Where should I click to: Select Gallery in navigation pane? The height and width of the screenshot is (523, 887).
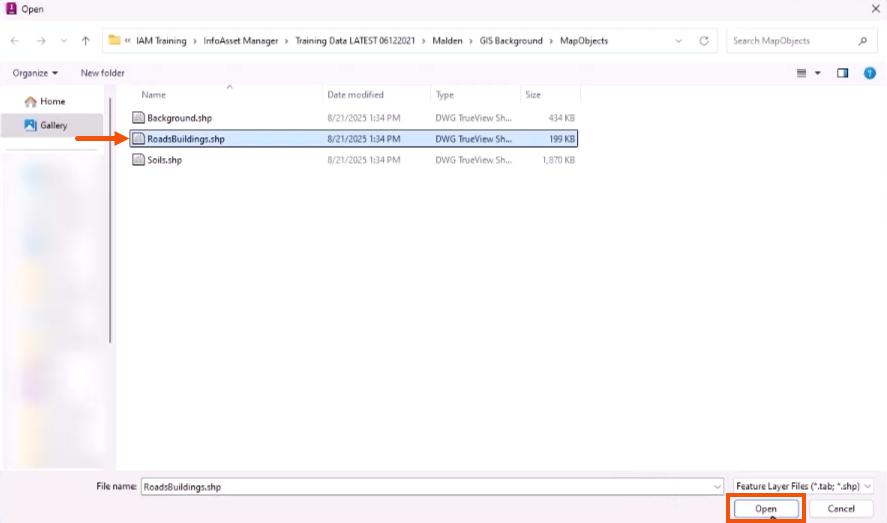pyautogui.click(x=52, y=125)
